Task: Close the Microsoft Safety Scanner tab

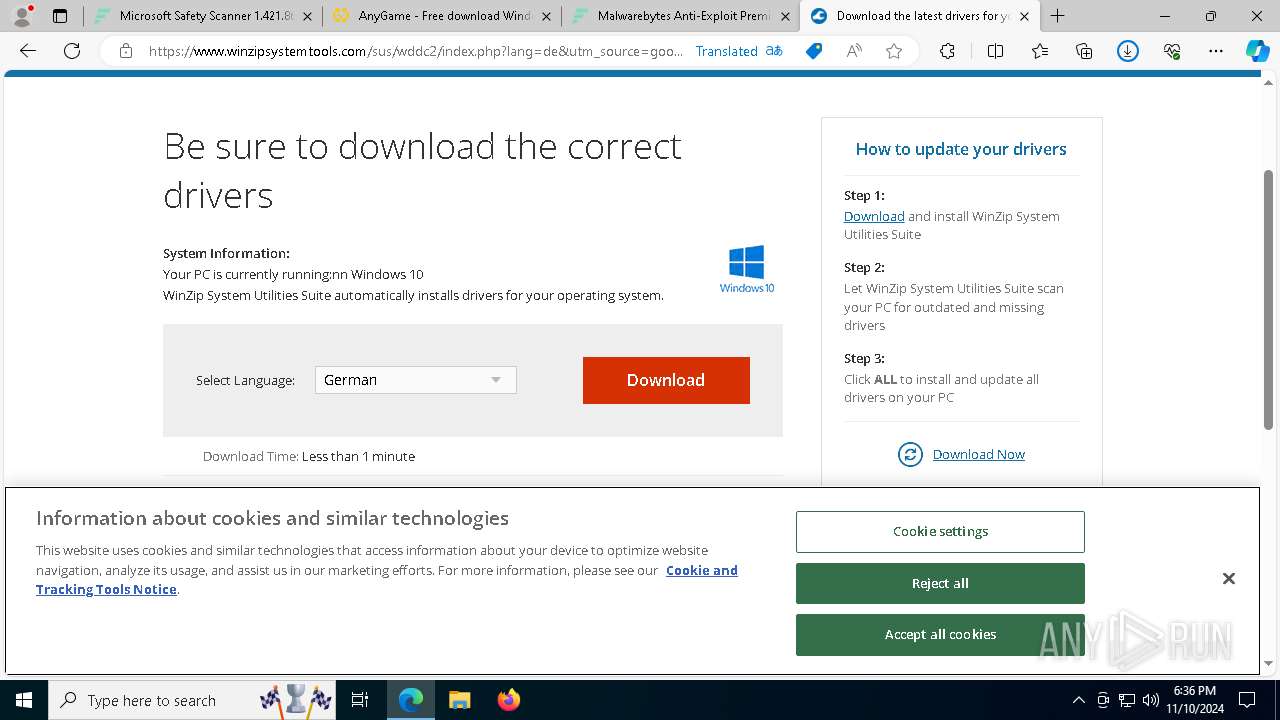Action: pyautogui.click(x=307, y=16)
